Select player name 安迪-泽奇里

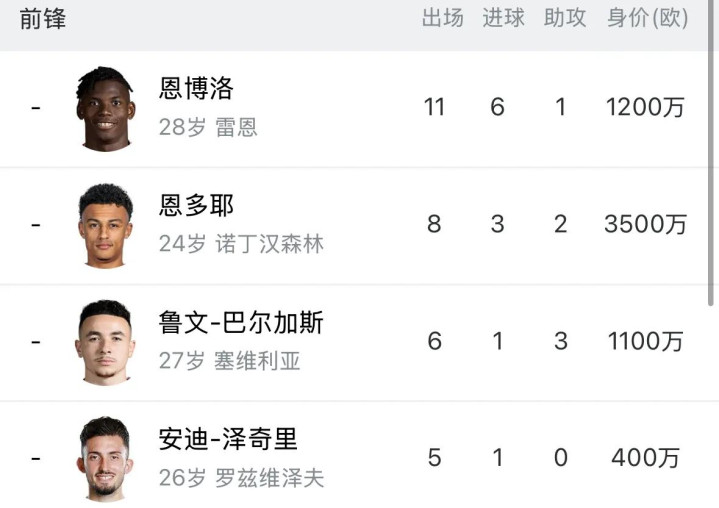pyautogui.click(x=228, y=439)
